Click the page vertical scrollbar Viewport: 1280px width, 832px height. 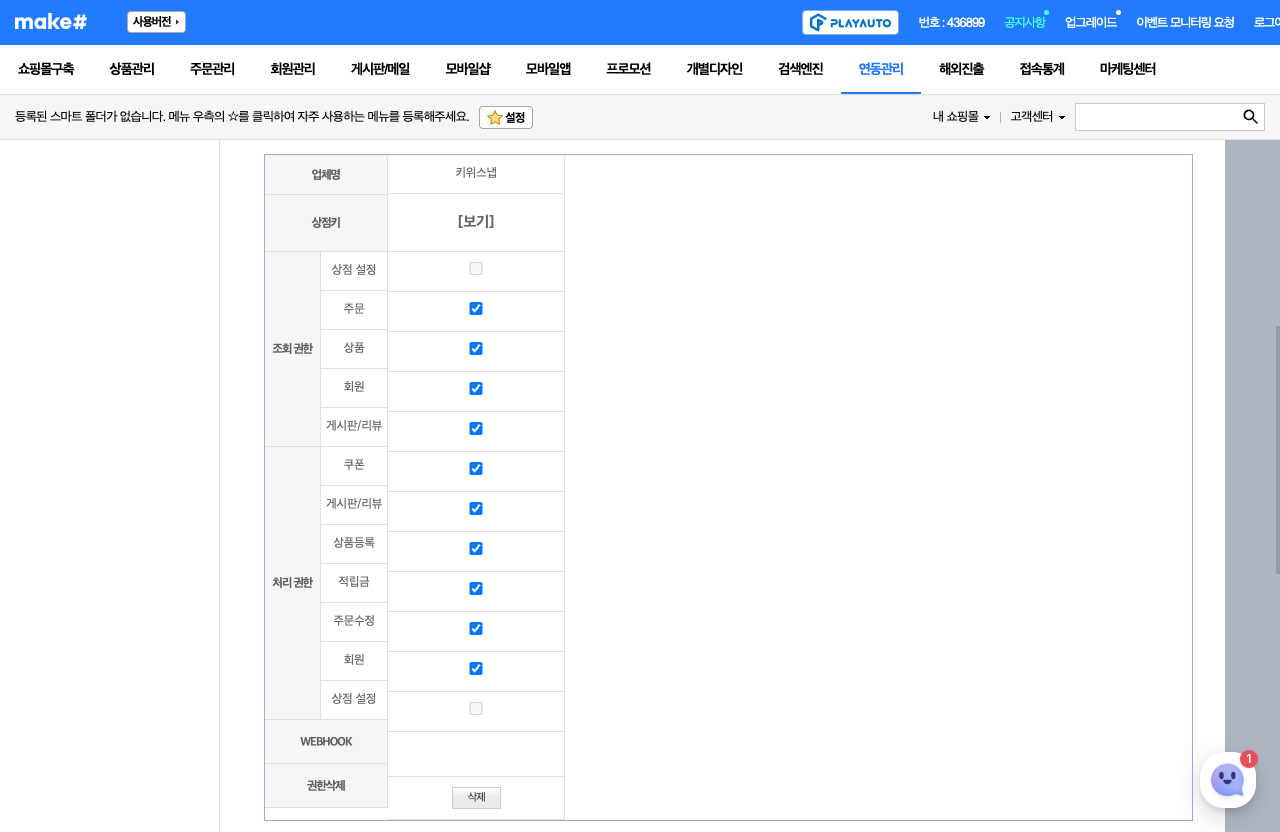pyautogui.click(x=1277, y=450)
